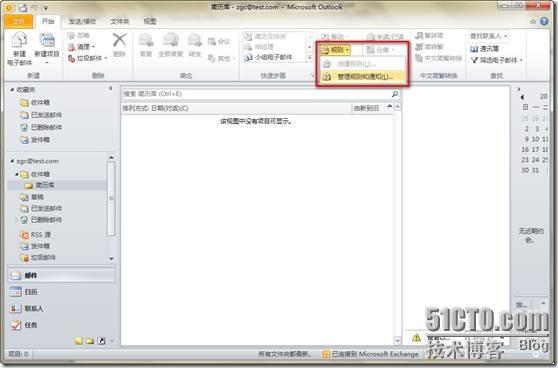Image resolution: width=558 pixels, height=368 pixels.
Task: Click the search magnifier icon
Action: (395, 94)
